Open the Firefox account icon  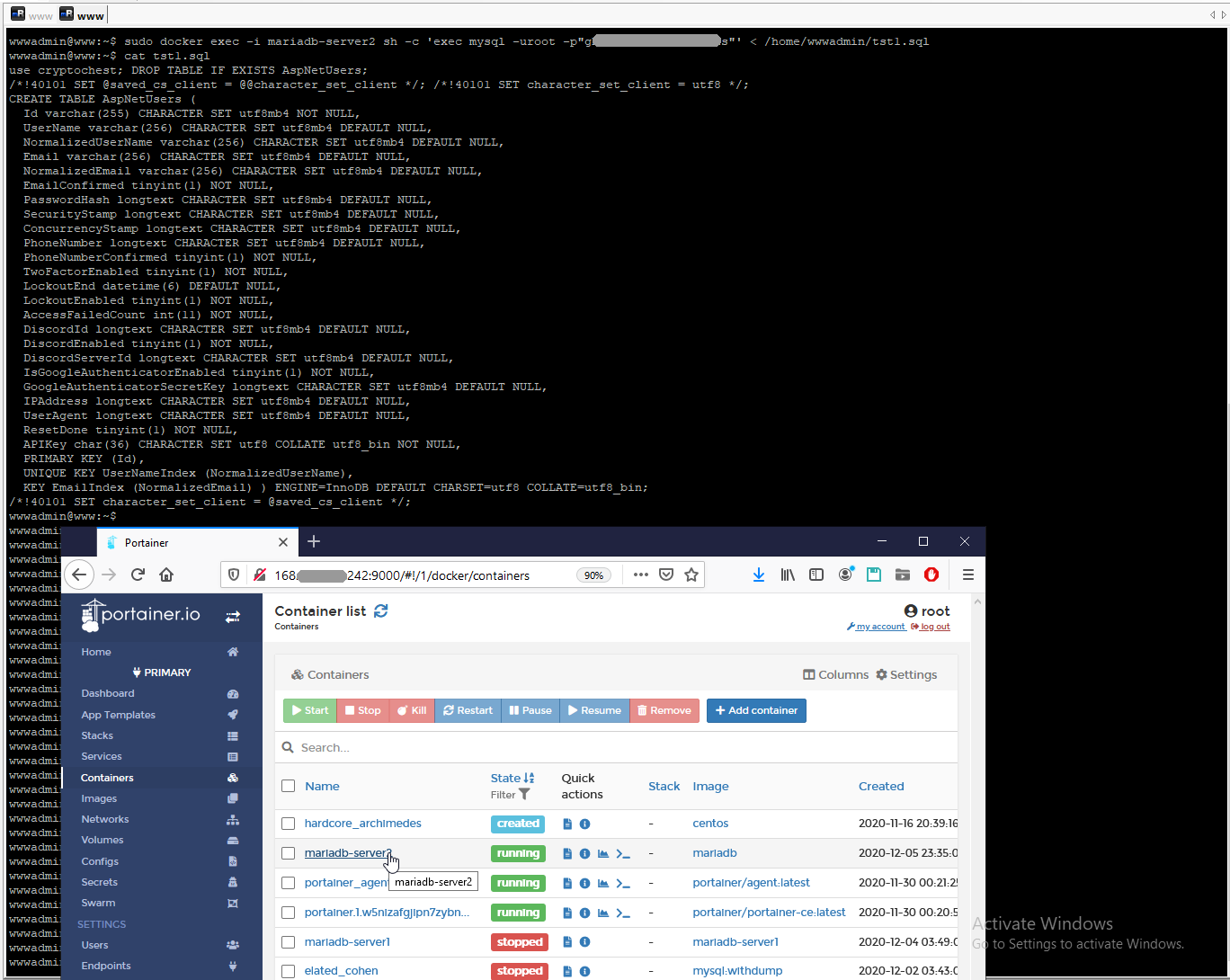(845, 575)
